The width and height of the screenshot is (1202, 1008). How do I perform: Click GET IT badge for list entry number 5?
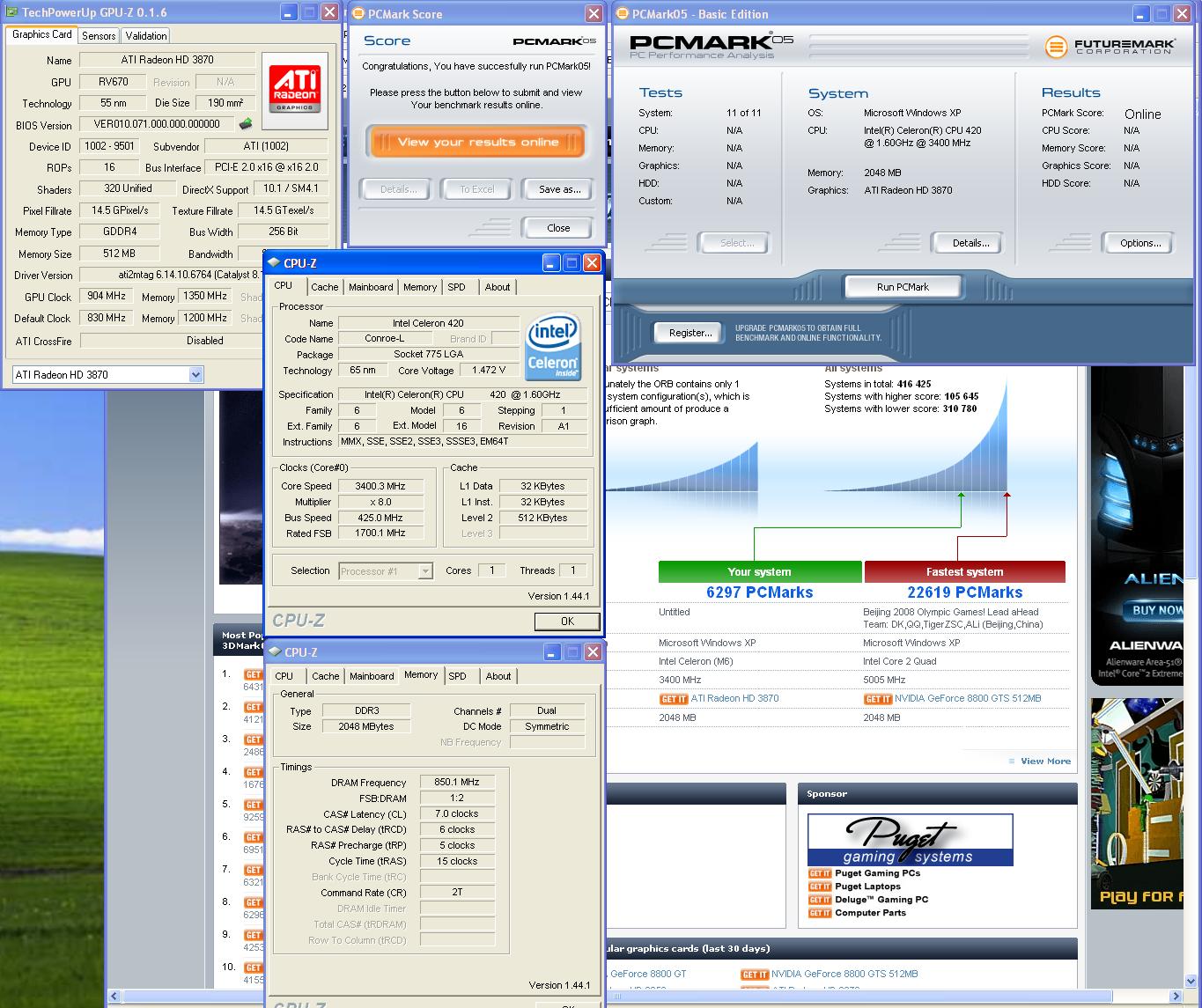(x=254, y=805)
